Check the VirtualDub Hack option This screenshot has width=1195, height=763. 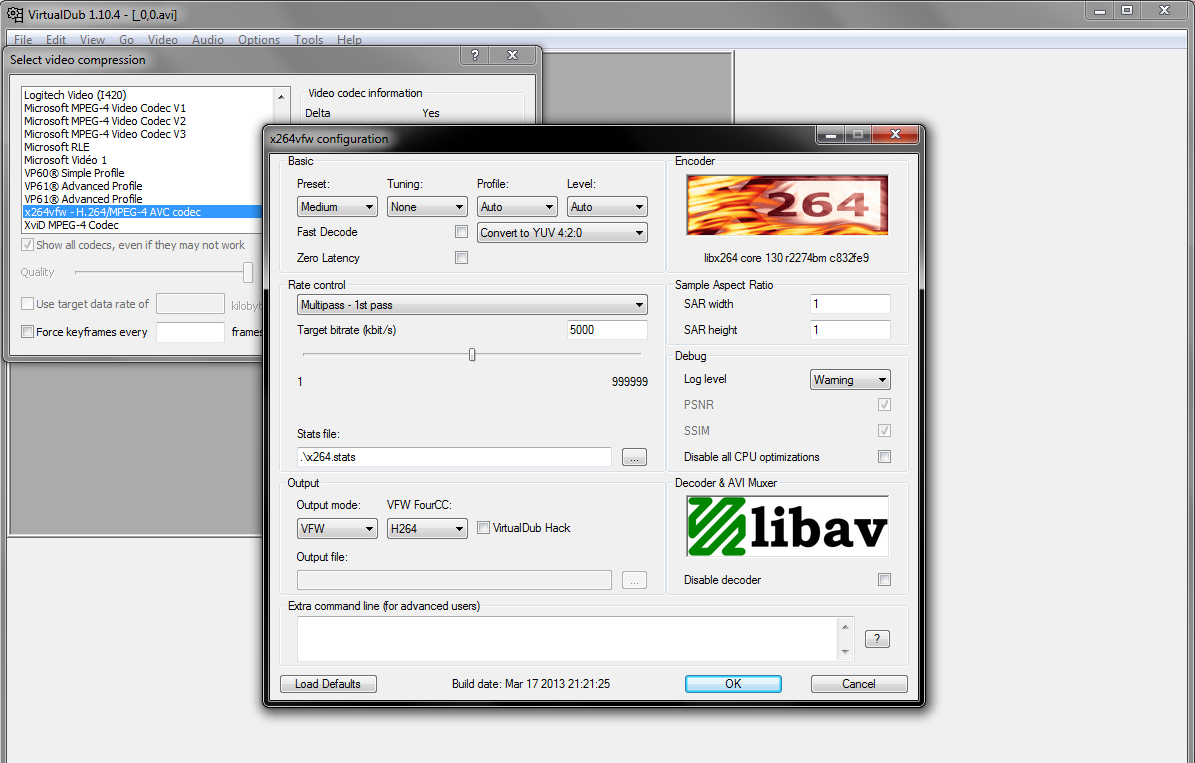483,527
